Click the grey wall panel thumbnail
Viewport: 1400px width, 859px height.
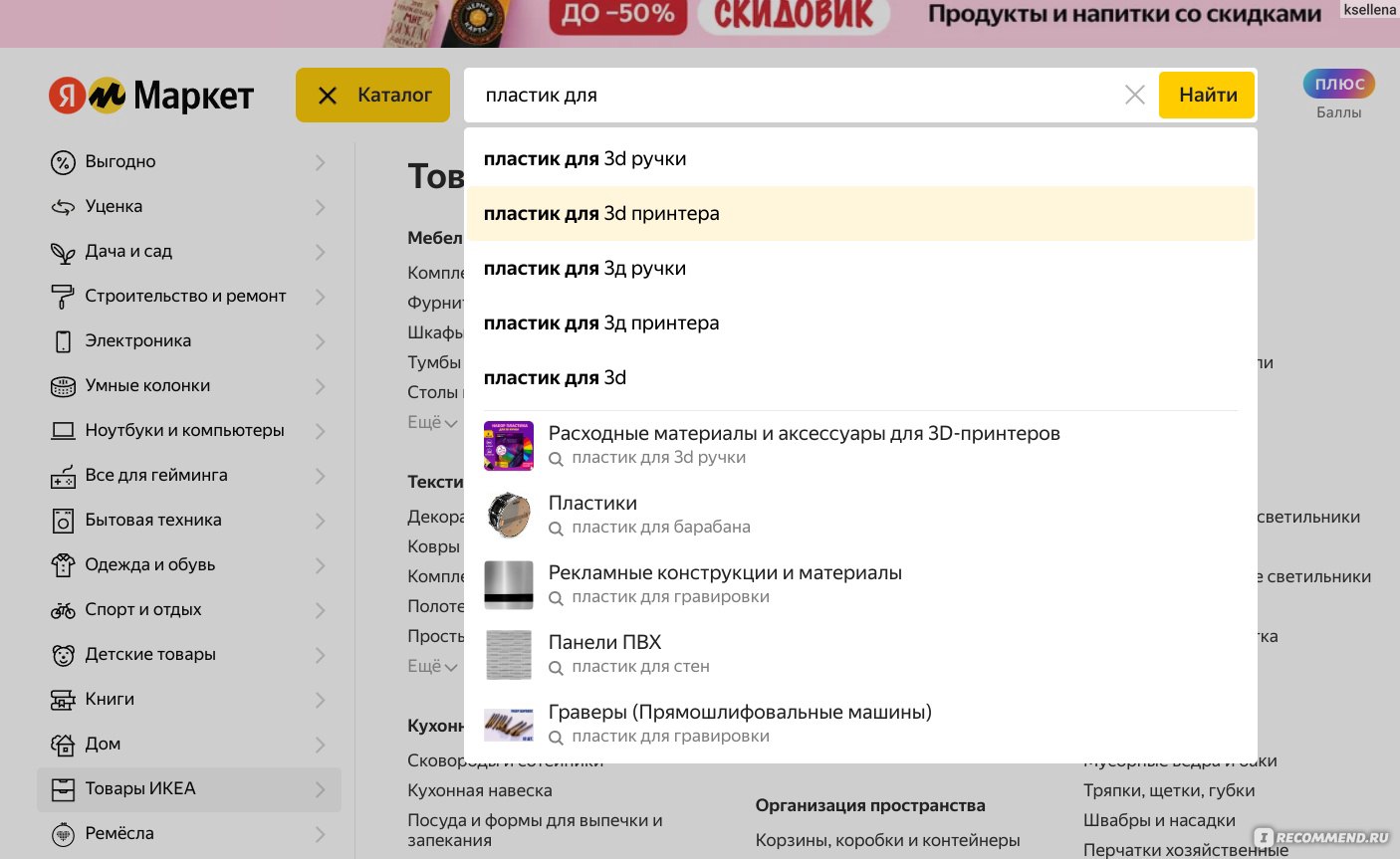[509, 654]
